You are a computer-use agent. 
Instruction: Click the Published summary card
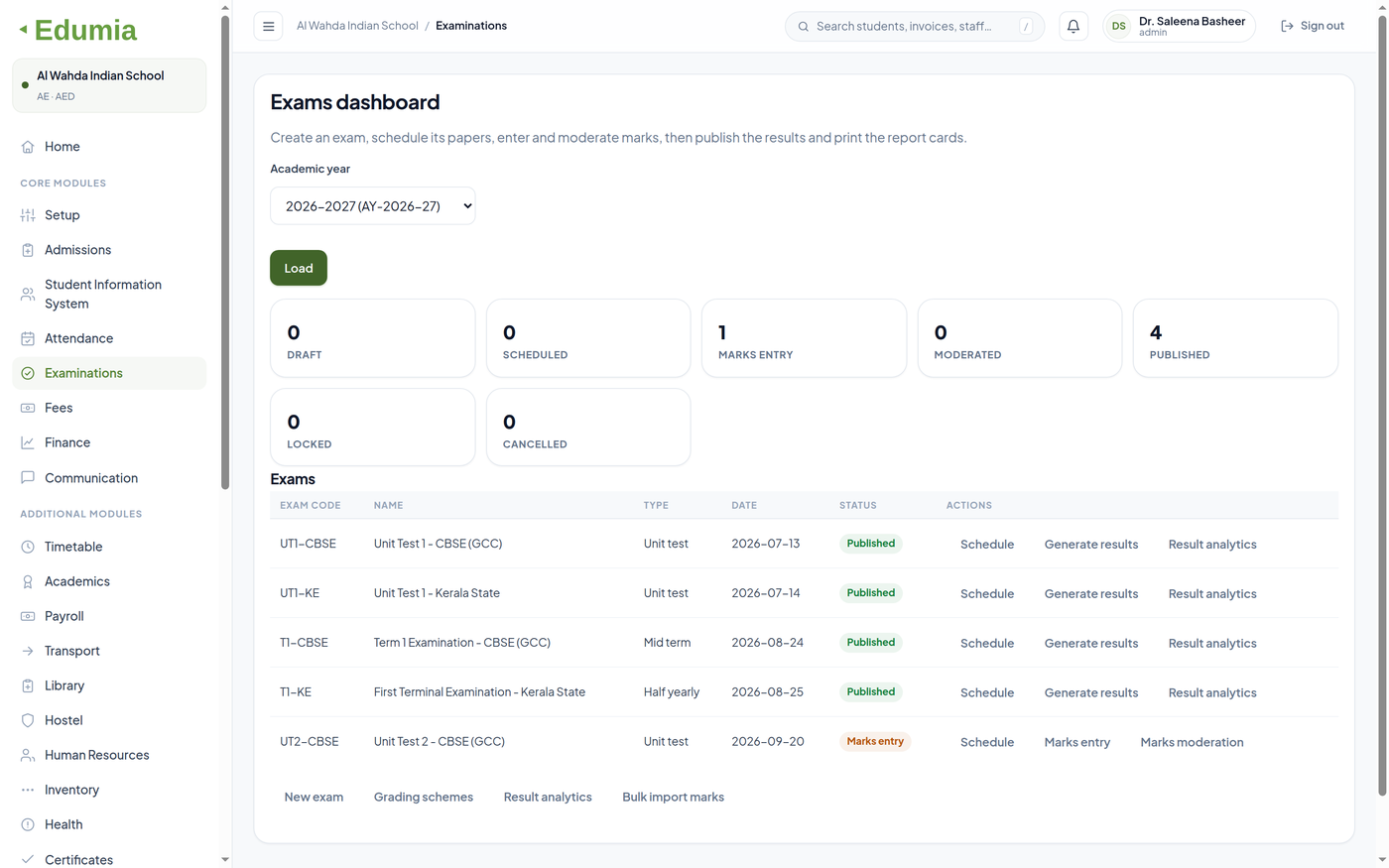(x=1235, y=338)
